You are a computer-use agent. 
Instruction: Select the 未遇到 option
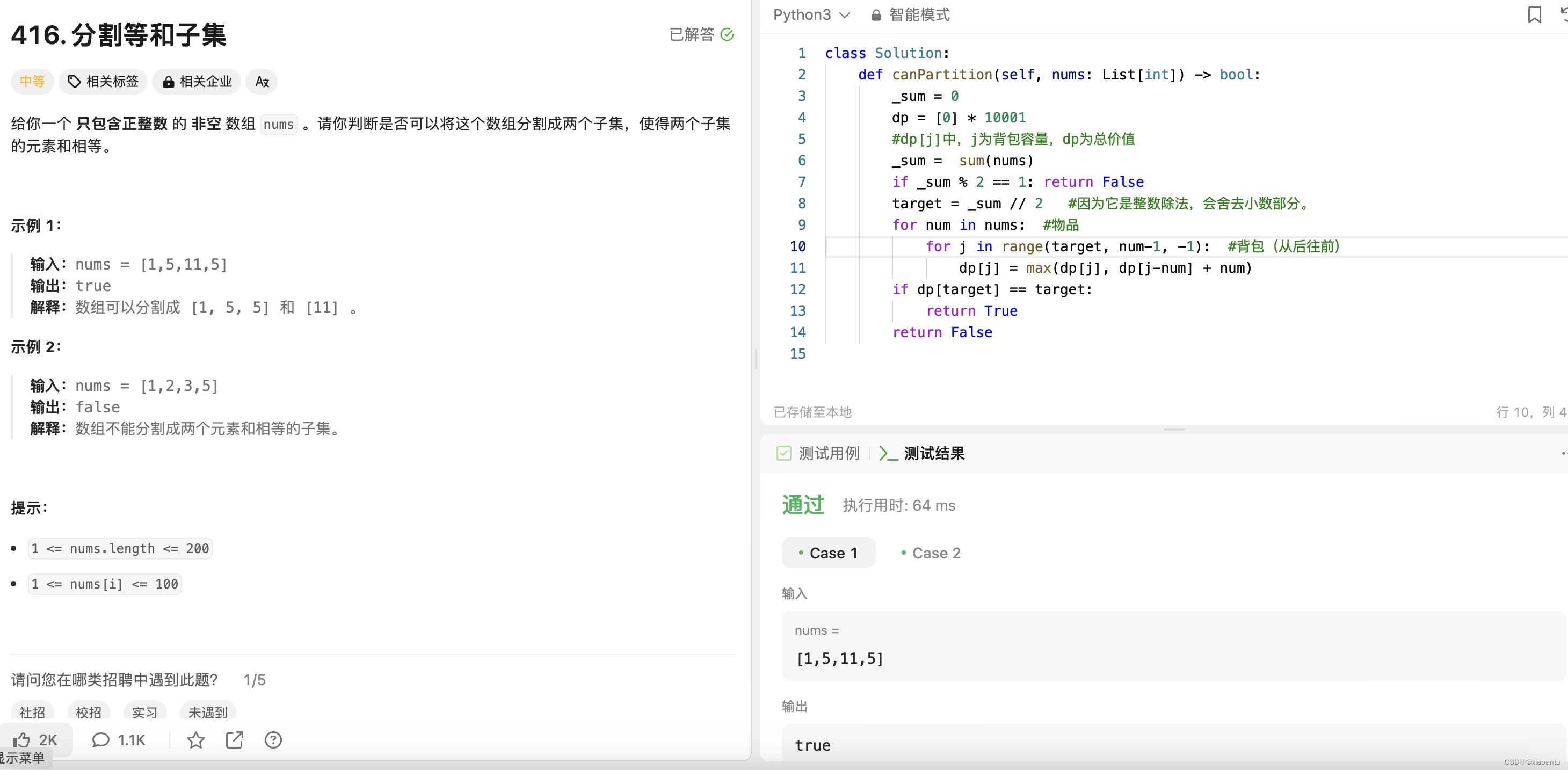pos(208,711)
